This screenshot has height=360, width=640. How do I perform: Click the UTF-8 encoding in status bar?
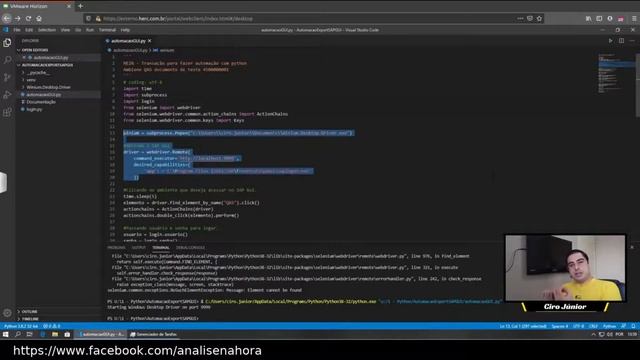[x=578, y=326]
